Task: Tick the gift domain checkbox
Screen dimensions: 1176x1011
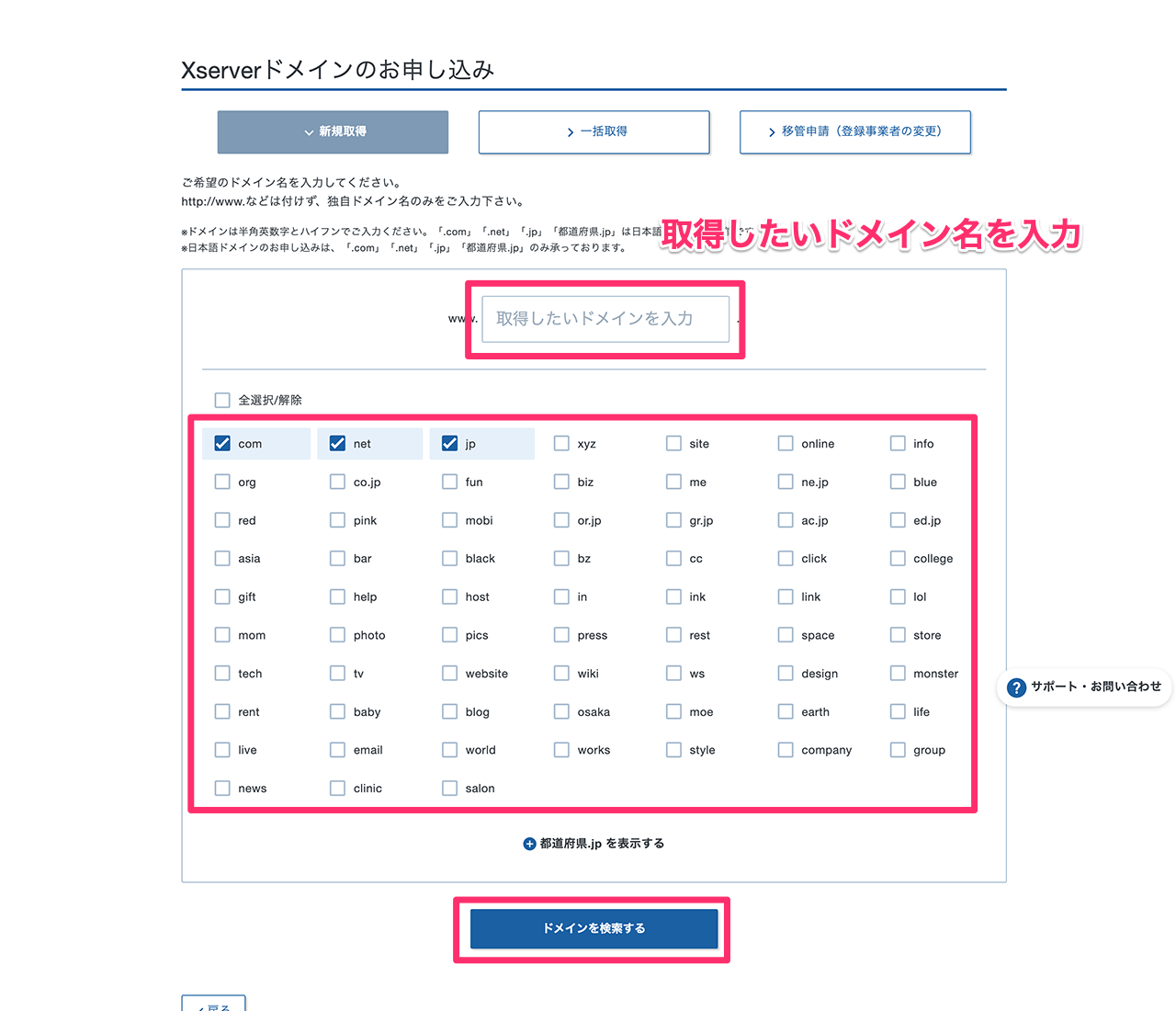Action: [x=222, y=596]
